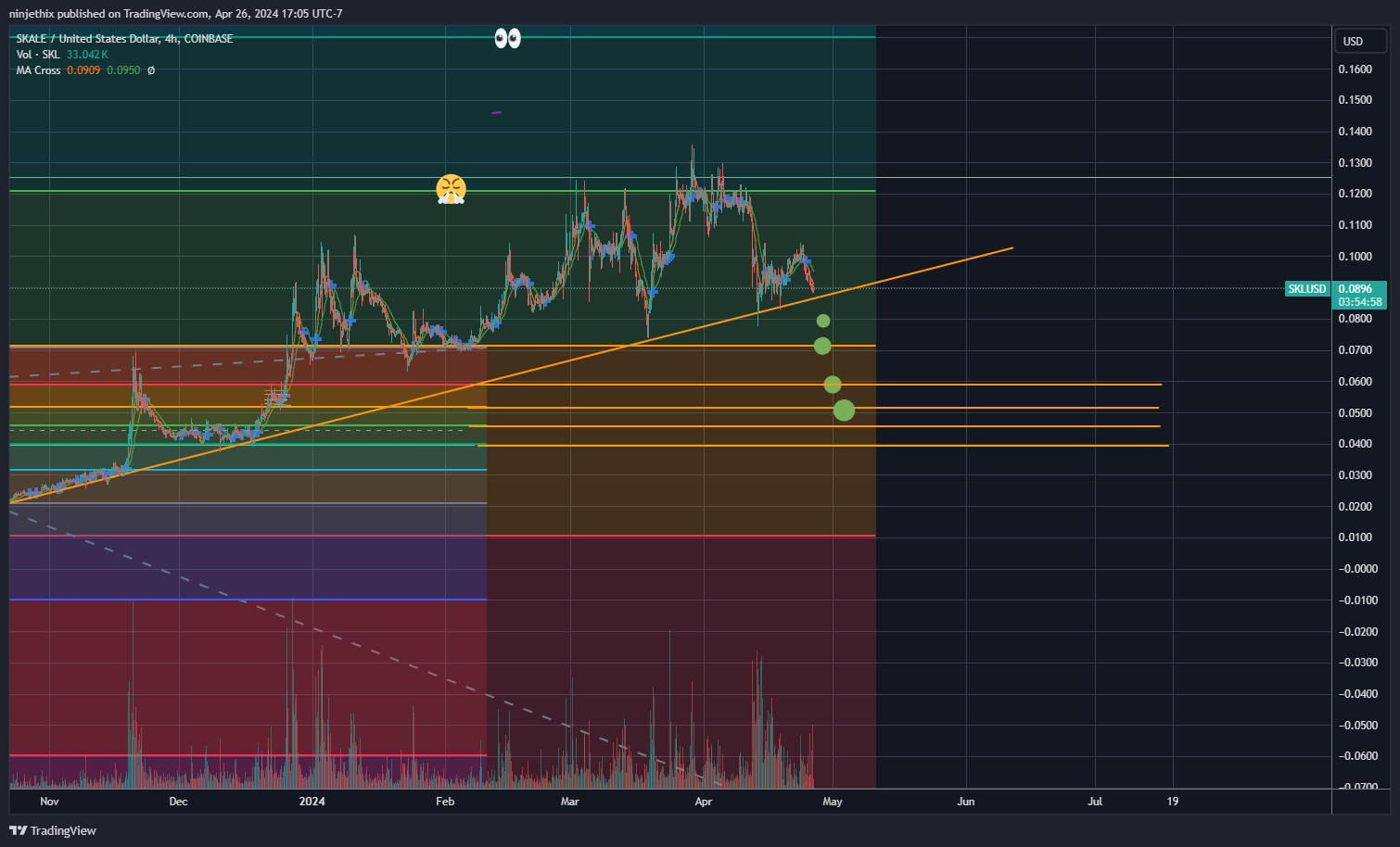Click the 0.0600 price axis label

tap(1355, 382)
